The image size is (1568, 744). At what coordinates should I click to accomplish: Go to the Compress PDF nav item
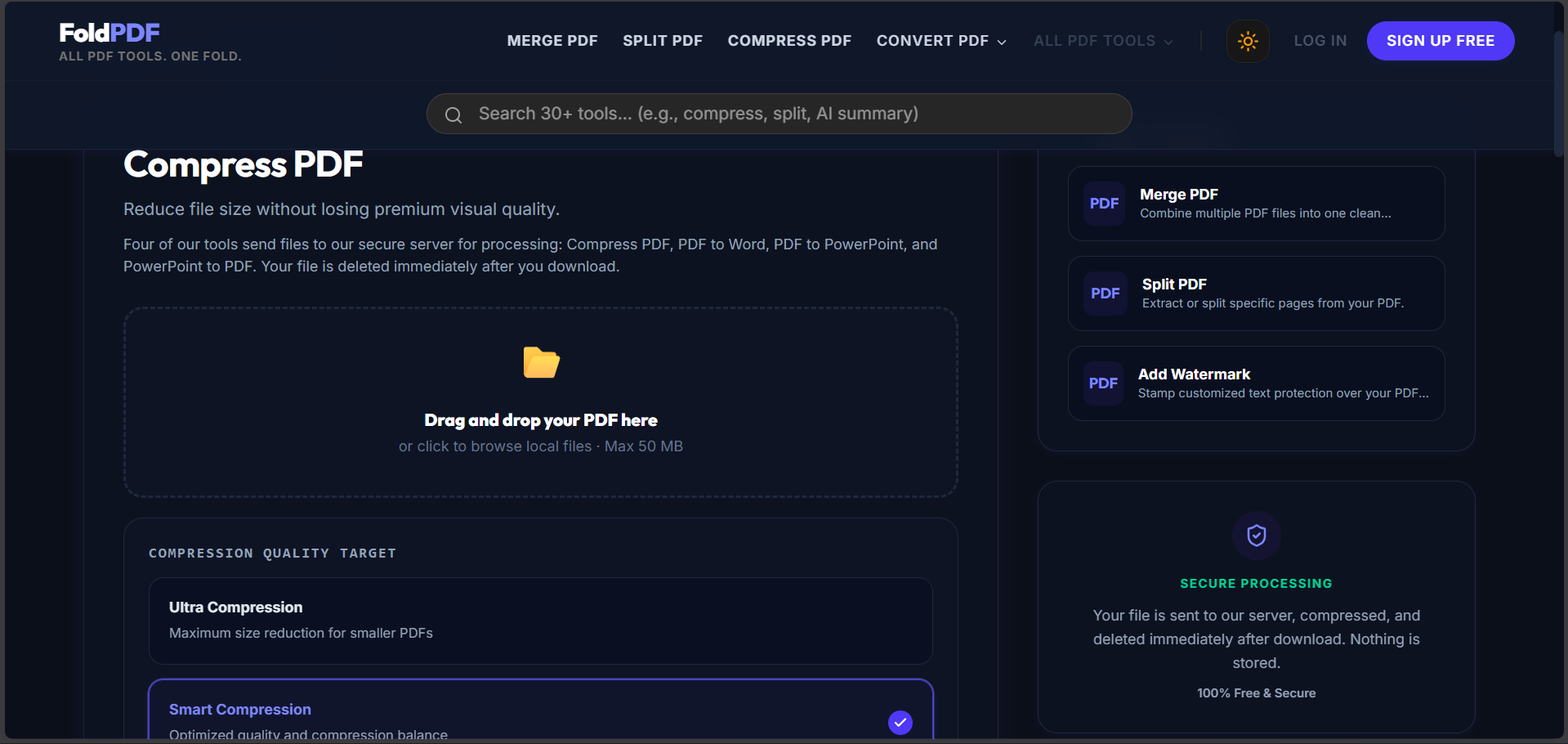coord(789,41)
